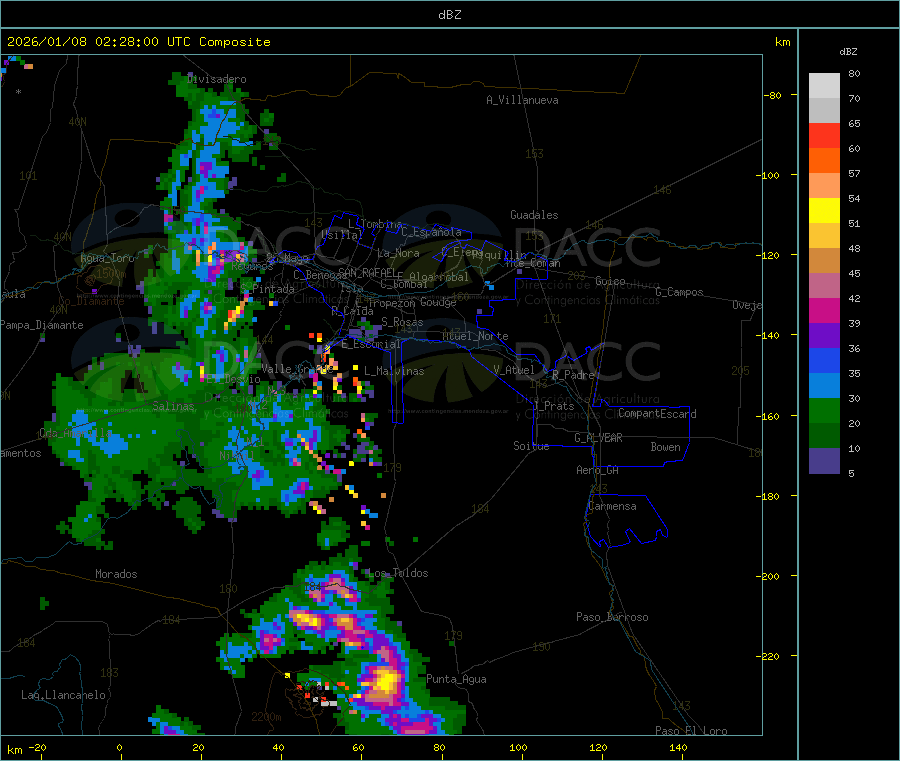Click the green 20-30 dBZ legend swatch
The width and height of the screenshot is (900, 761).
pos(824,411)
